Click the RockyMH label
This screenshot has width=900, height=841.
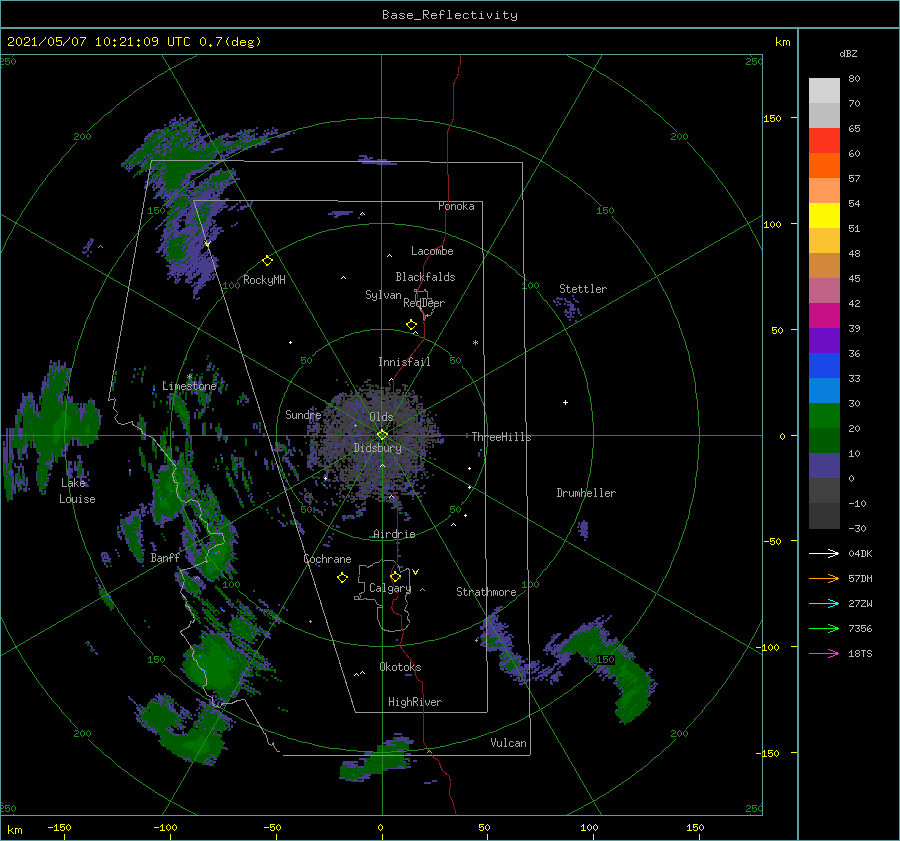point(264,280)
